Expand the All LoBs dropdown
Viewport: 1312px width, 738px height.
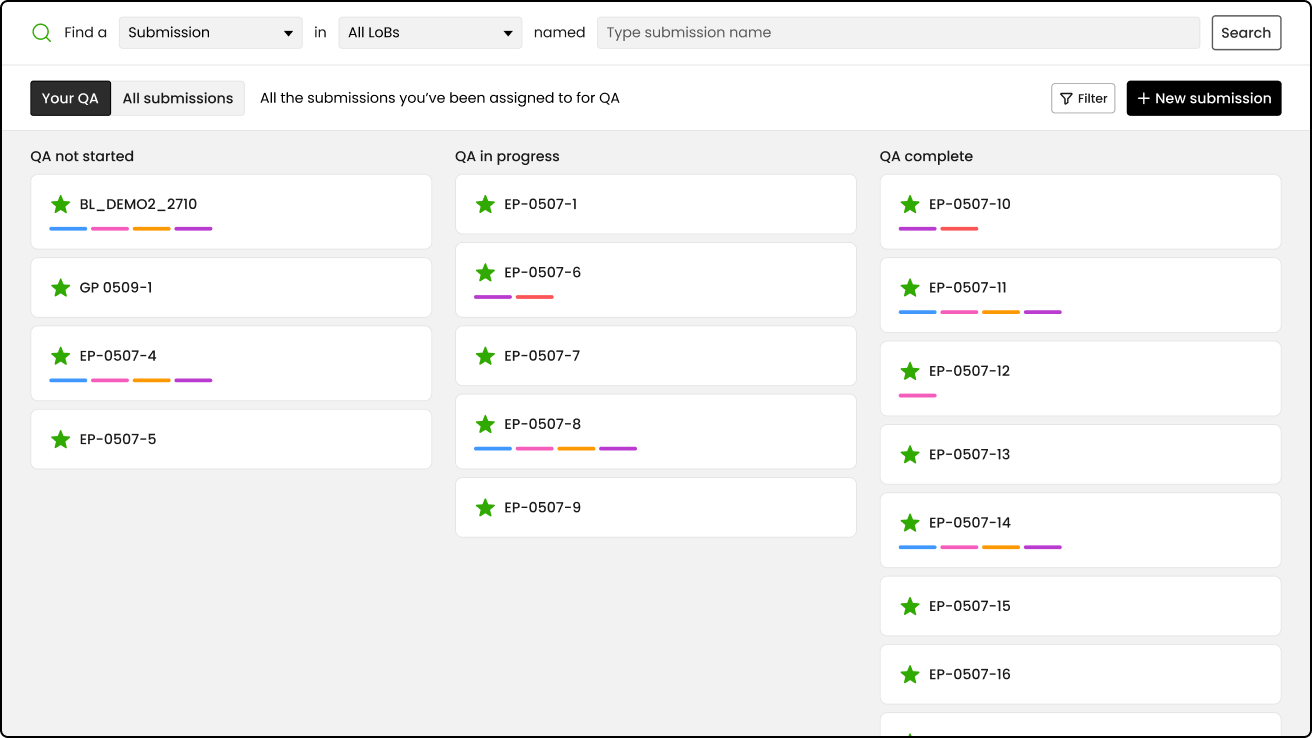pyautogui.click(x=430, y=32)
